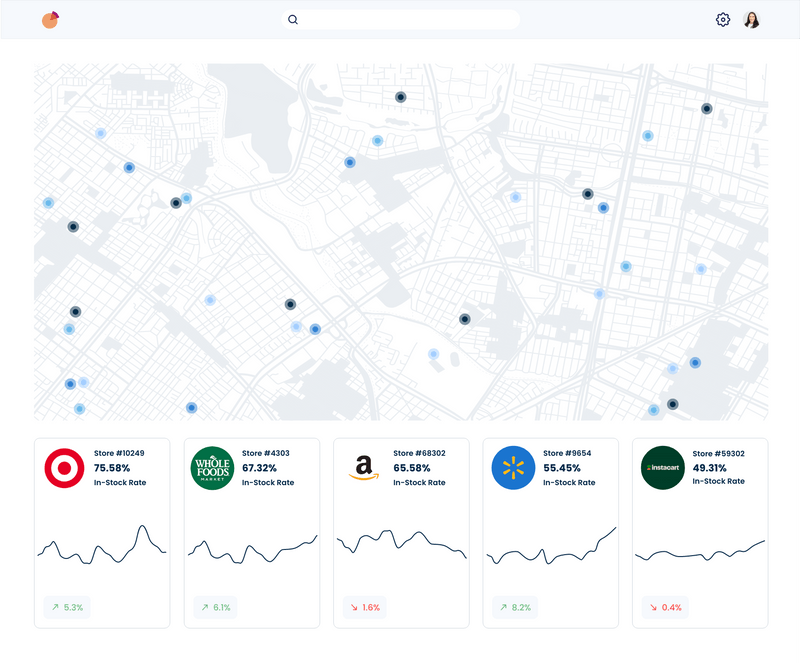Click inside the search input field
Image resolution: width=800 pixels, height=663 pixels.
coord(400,19)
